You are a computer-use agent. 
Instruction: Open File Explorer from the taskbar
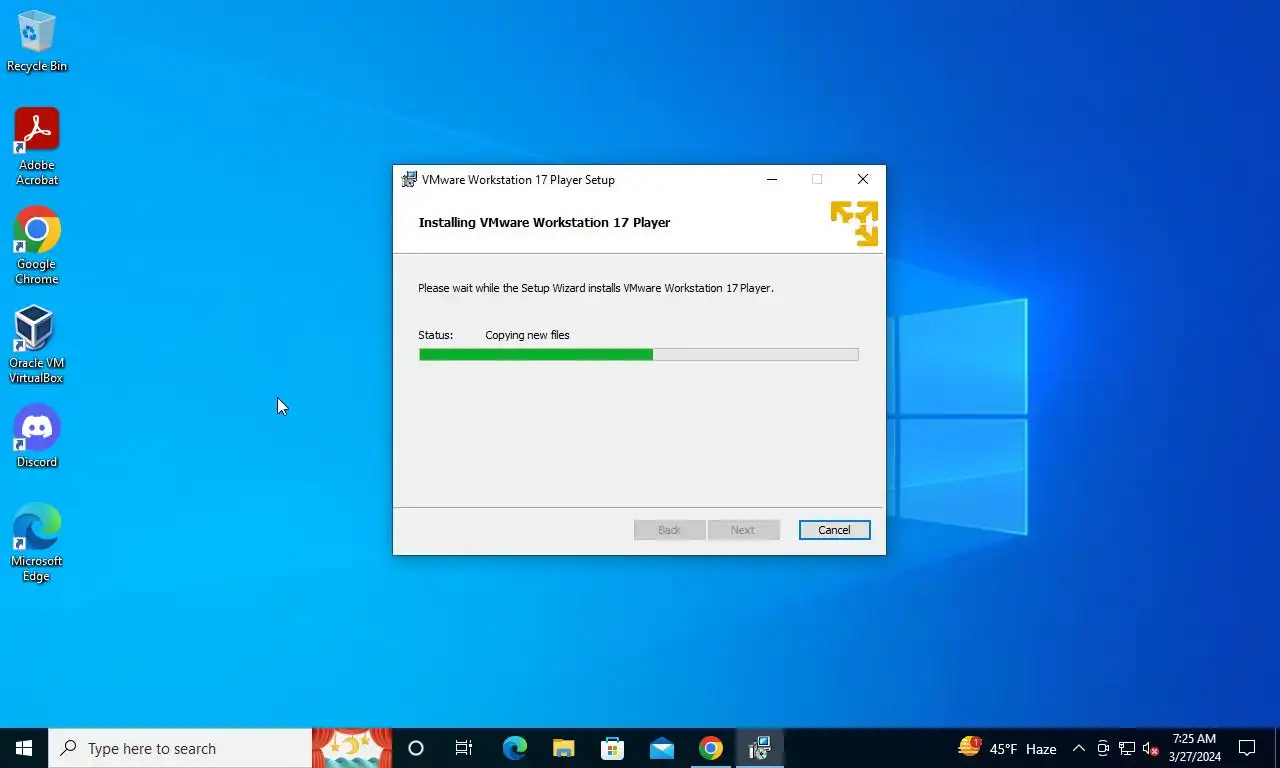563,748
